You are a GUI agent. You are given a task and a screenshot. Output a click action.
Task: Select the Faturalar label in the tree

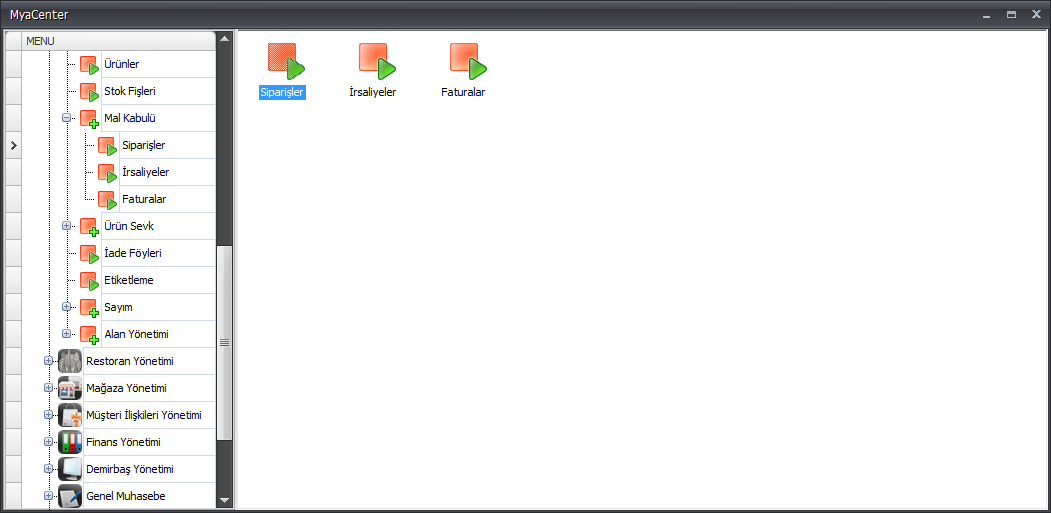click(144, 199)
